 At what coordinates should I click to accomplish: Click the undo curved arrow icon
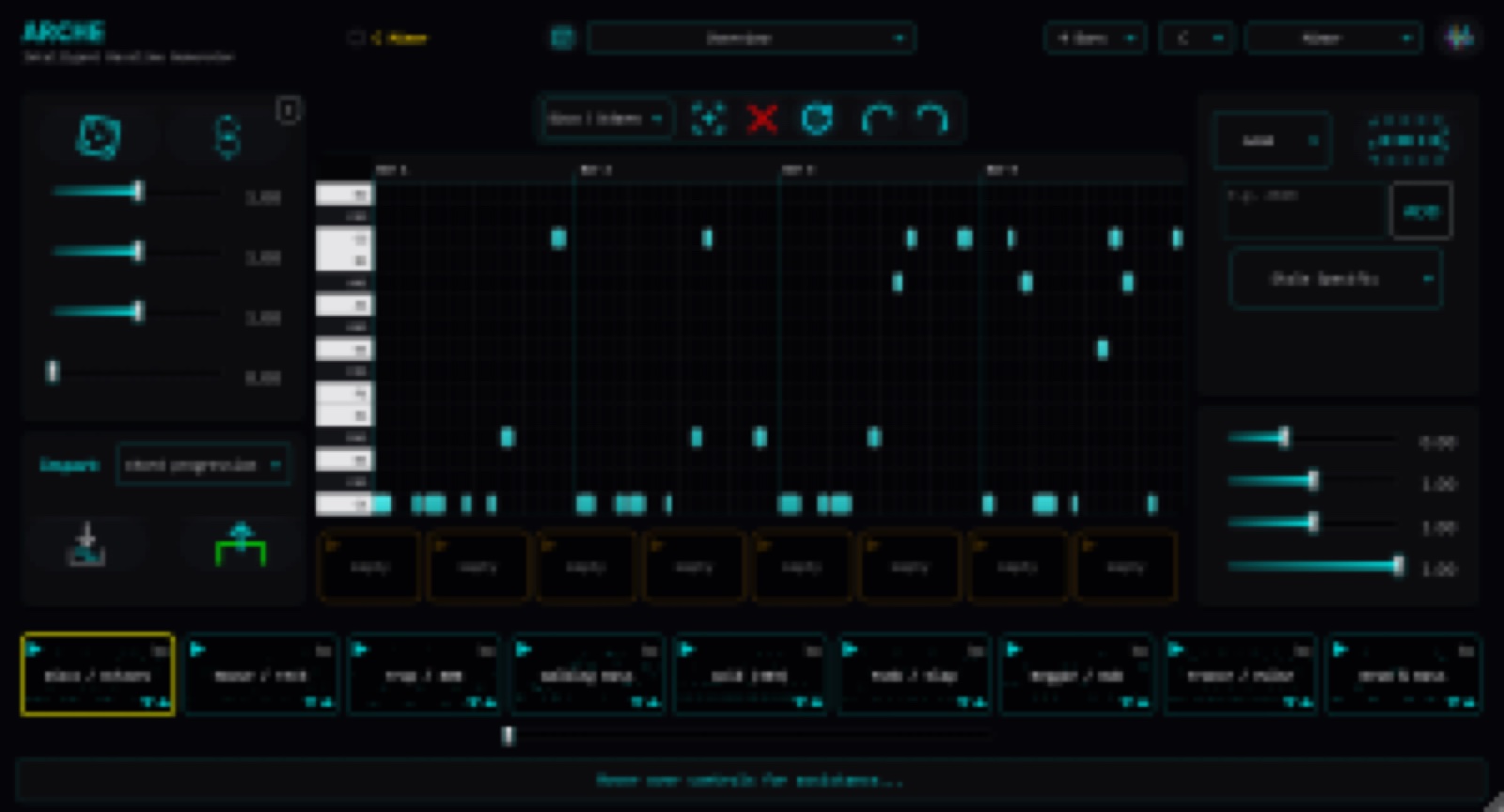[x=878, y=119]
